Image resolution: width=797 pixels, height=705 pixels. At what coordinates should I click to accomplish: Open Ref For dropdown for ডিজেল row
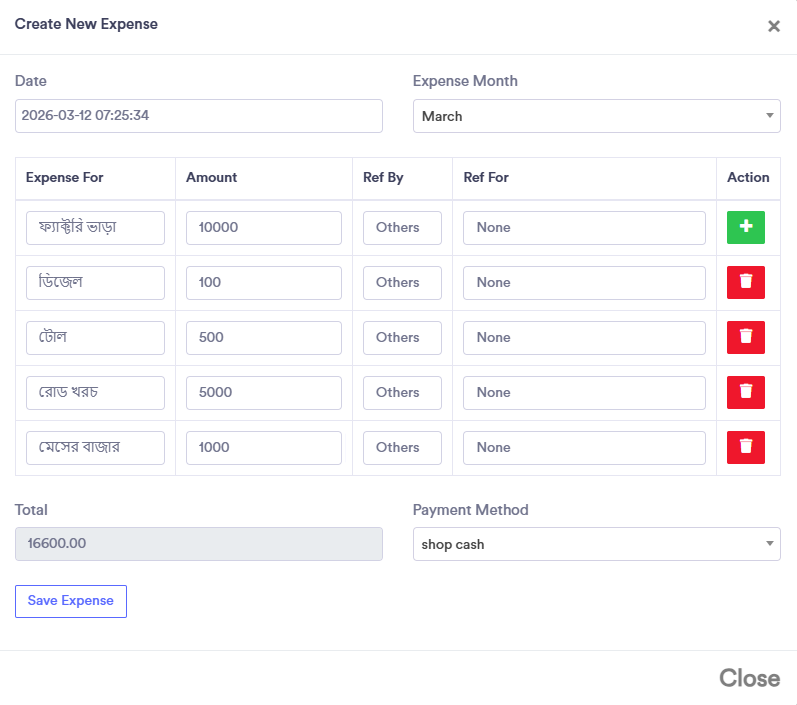[584, 282]
